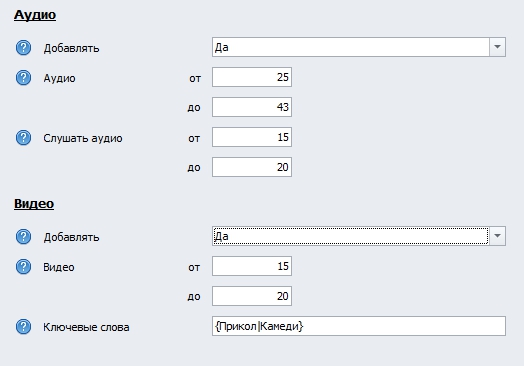Click Видео 'от' field with value 15

point(252,266)
